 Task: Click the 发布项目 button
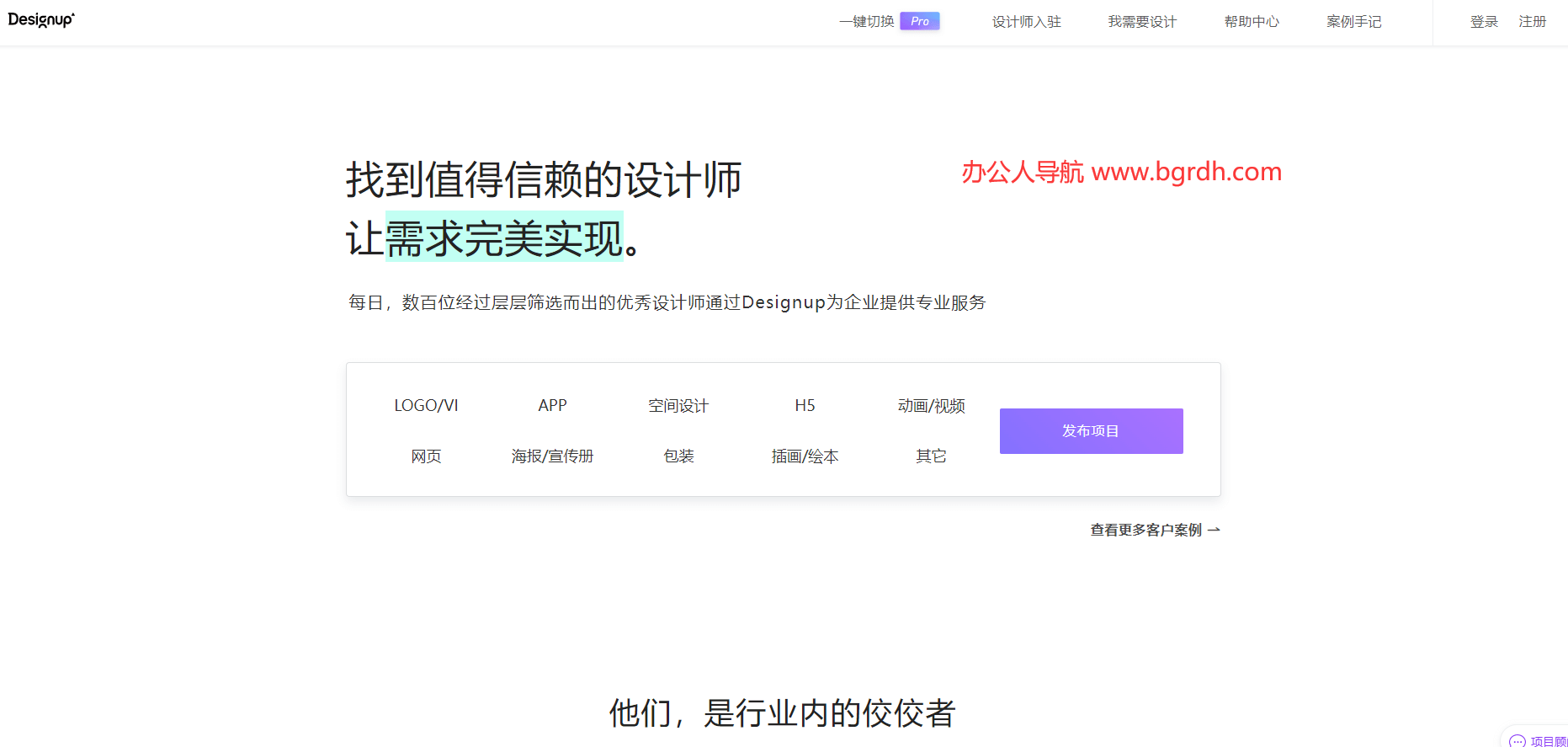click(1091, 431)
